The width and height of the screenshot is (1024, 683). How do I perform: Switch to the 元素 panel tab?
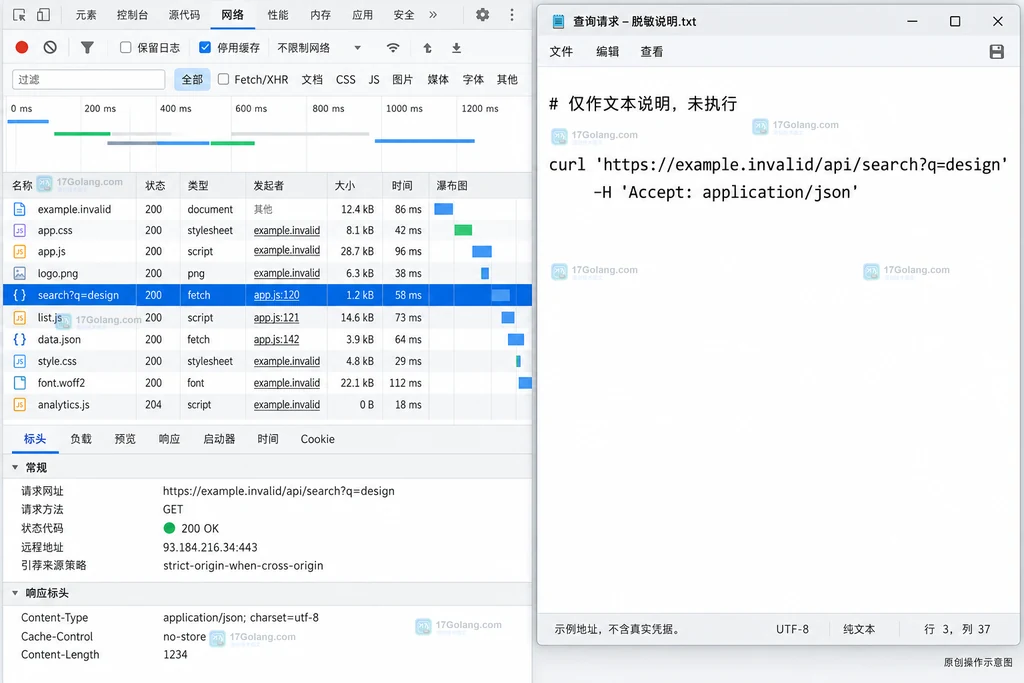[86, 14]
